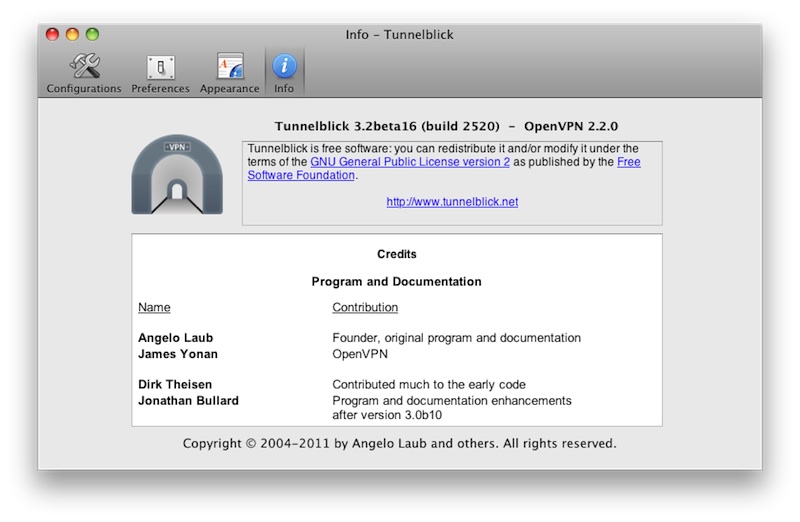Click the Tunnelblick tunnel logo image

(x=176, y=174)
